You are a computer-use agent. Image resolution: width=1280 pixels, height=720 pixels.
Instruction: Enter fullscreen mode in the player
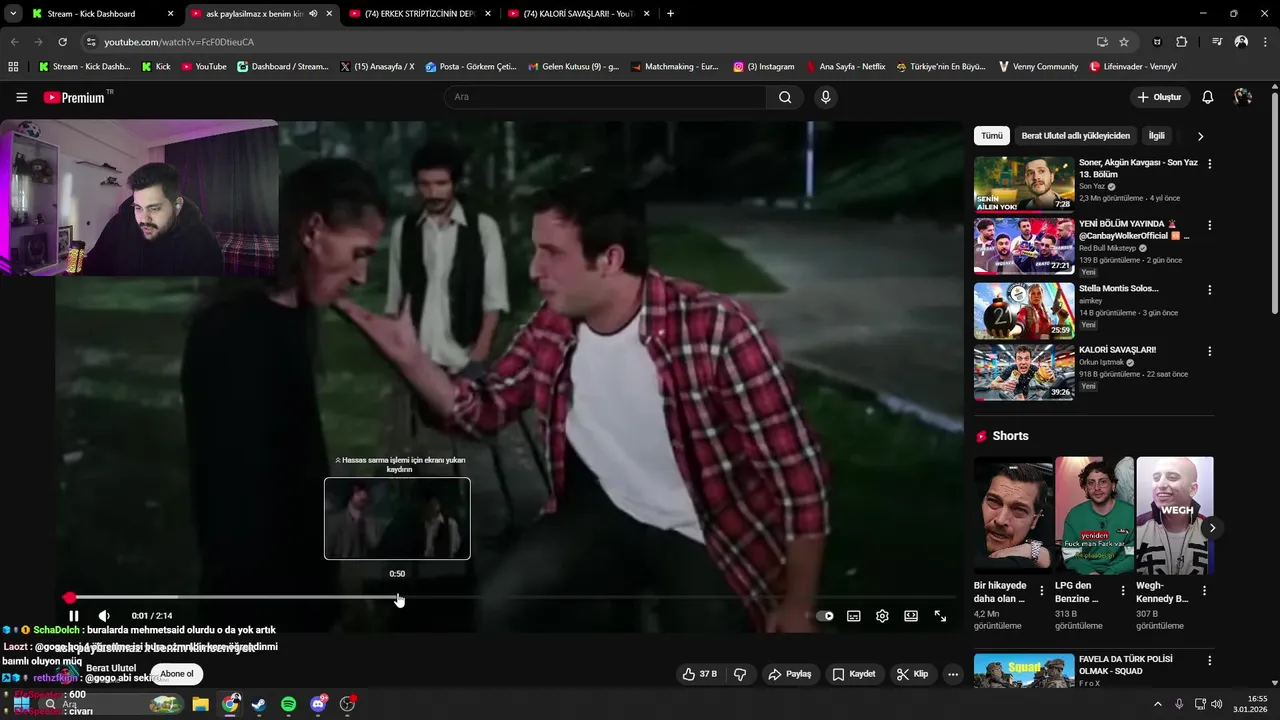click(940, 616)
